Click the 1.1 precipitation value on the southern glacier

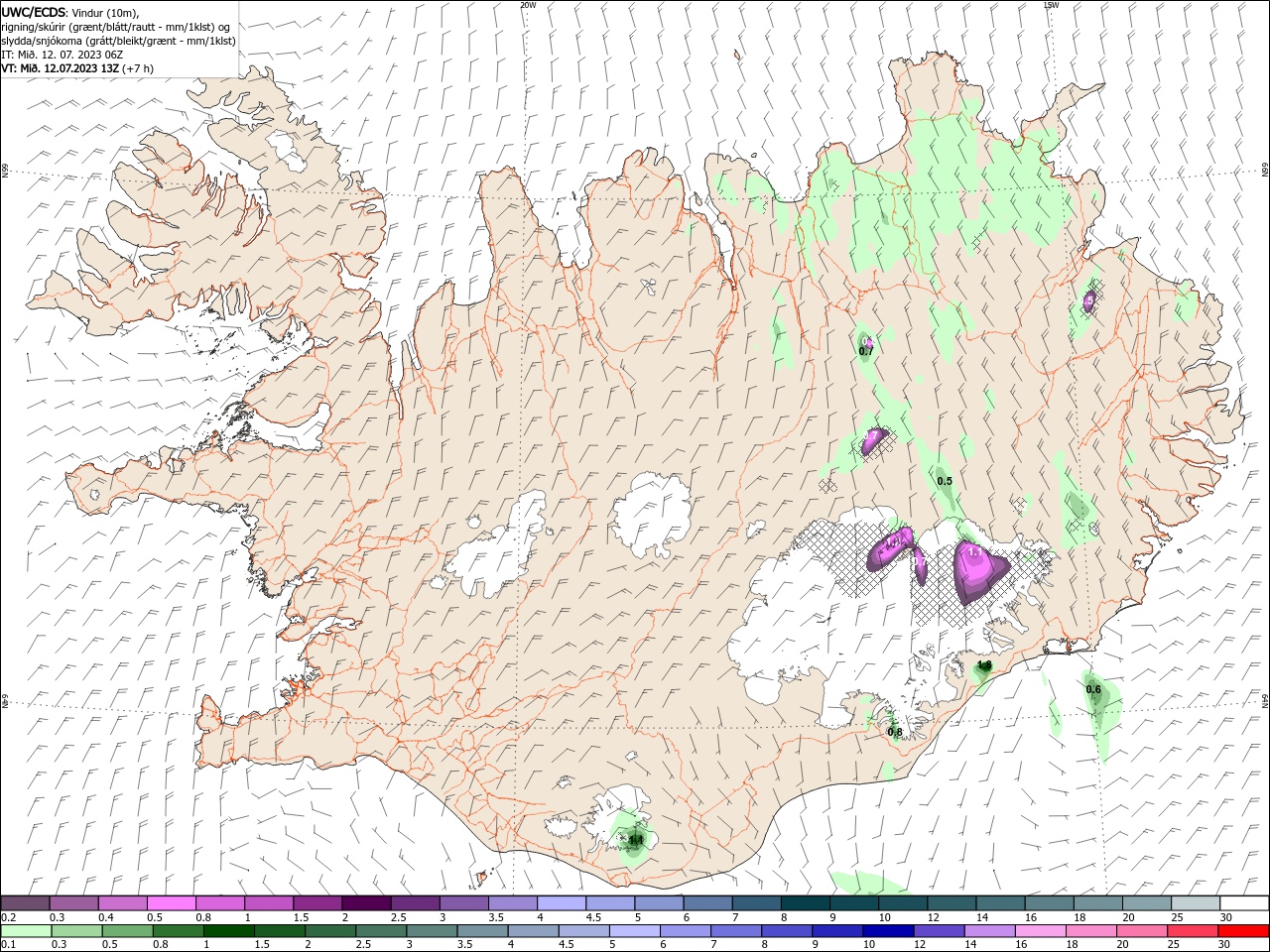636,839
